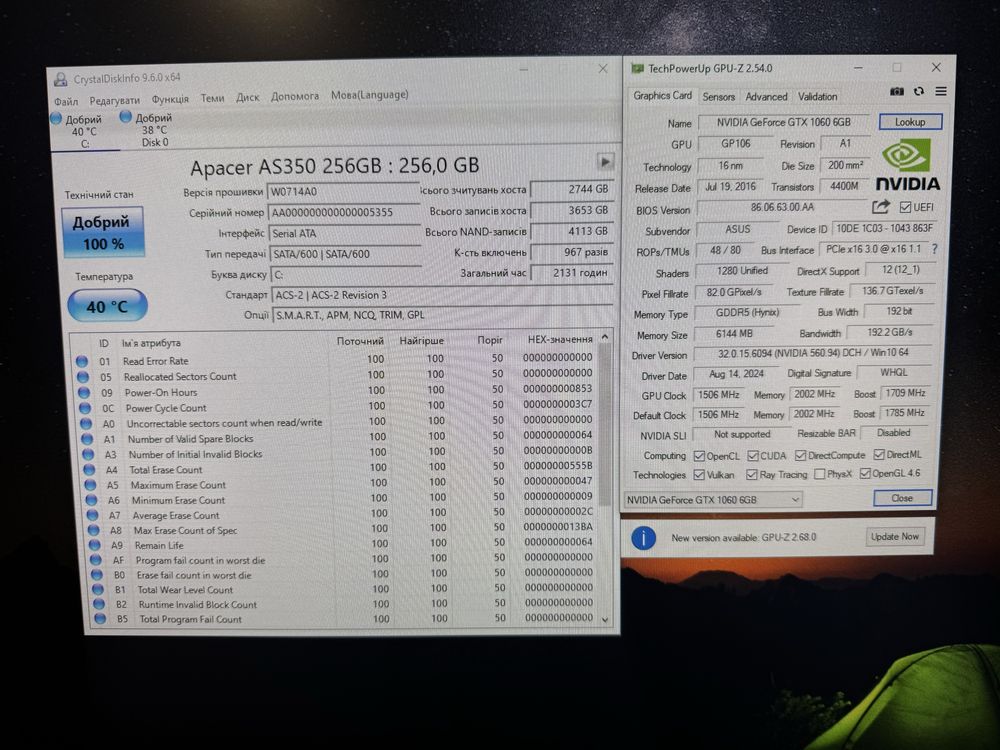Click the 40 °C temperature indicator

(x=107, y=306)
